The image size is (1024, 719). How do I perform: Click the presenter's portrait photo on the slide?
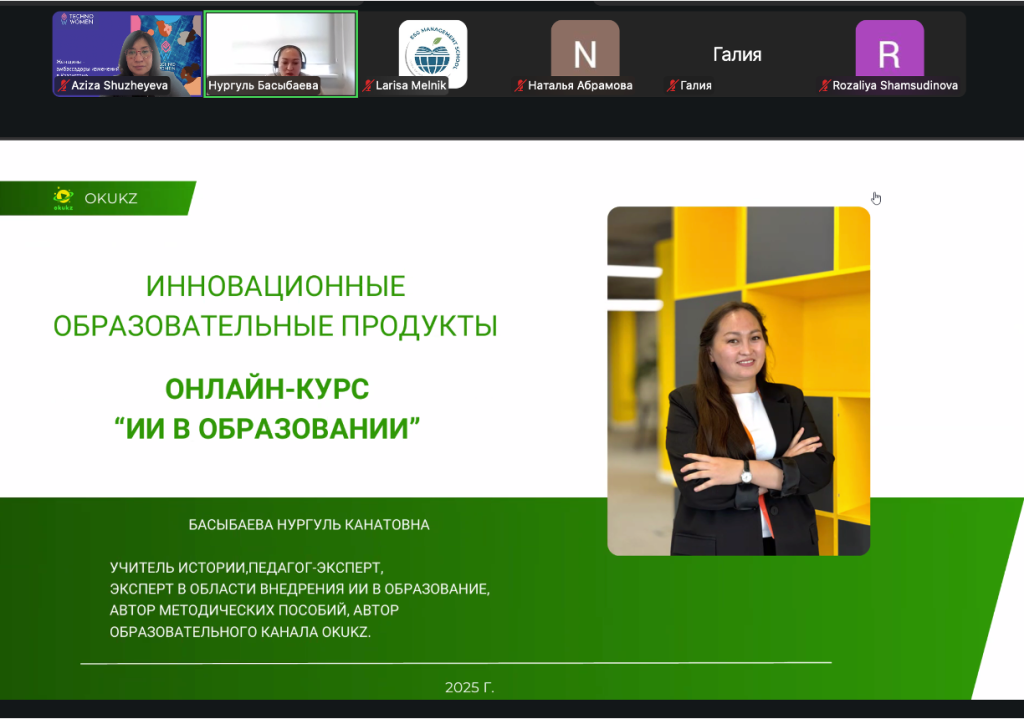[x=738, y=380]
